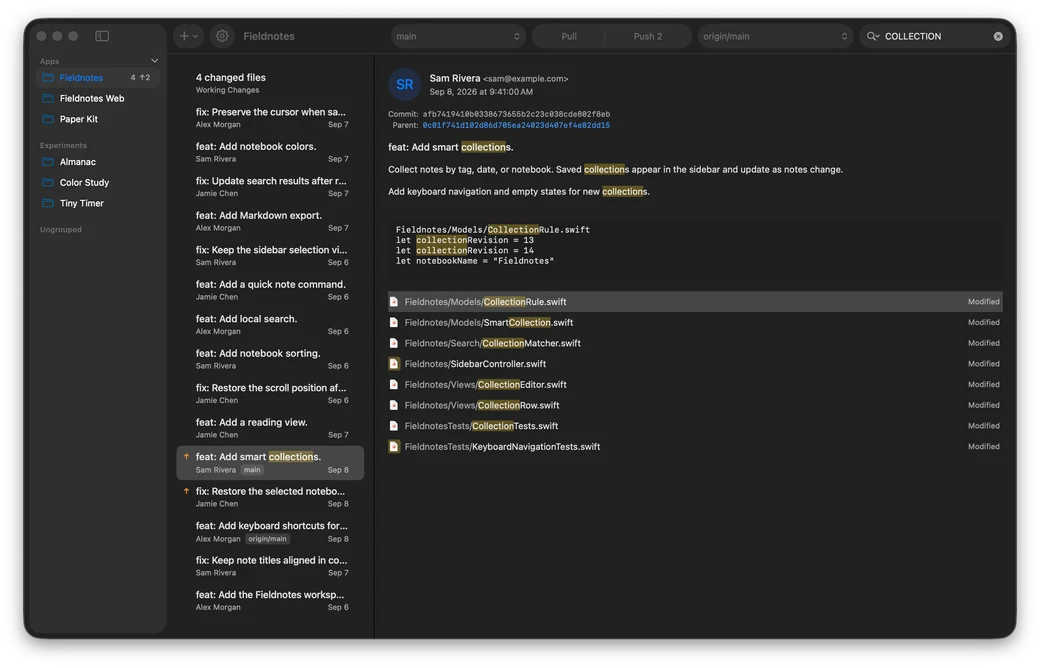Click file icon of KeyboardNavigationTests.swift
This screenshot has height=668, width=1040.
pyautogui.click(x=394, y=446)
